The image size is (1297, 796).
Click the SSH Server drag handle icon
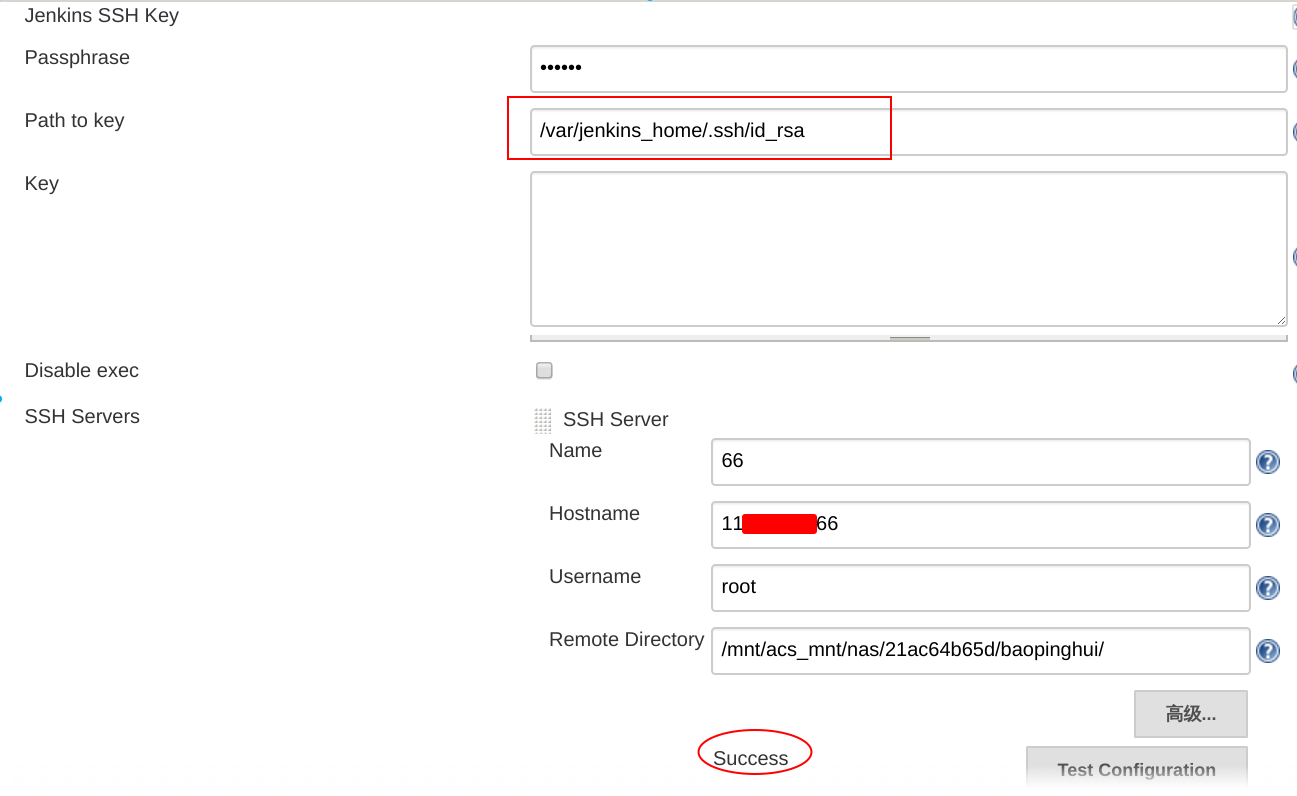click(x=543, y=420)
